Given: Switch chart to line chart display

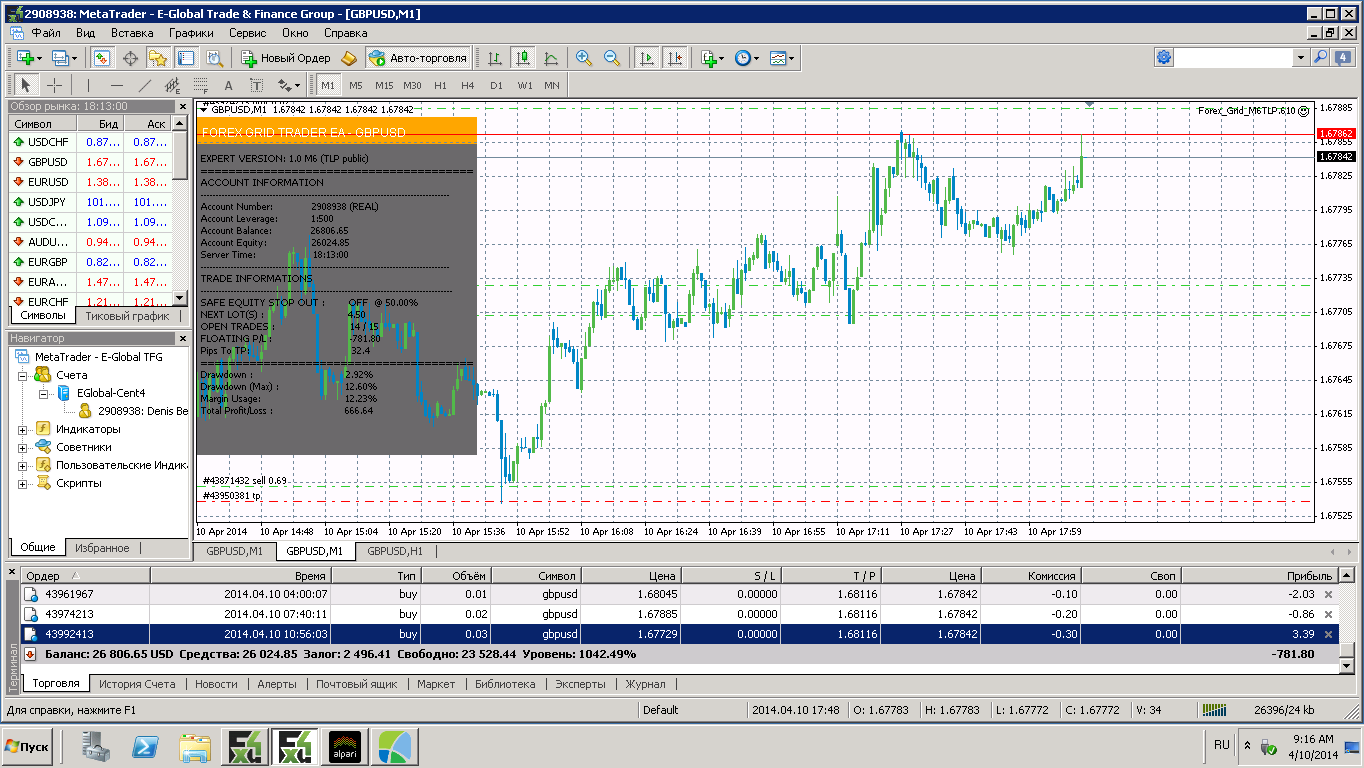Looking at the screenshot, I should click(x=551, y=58).
